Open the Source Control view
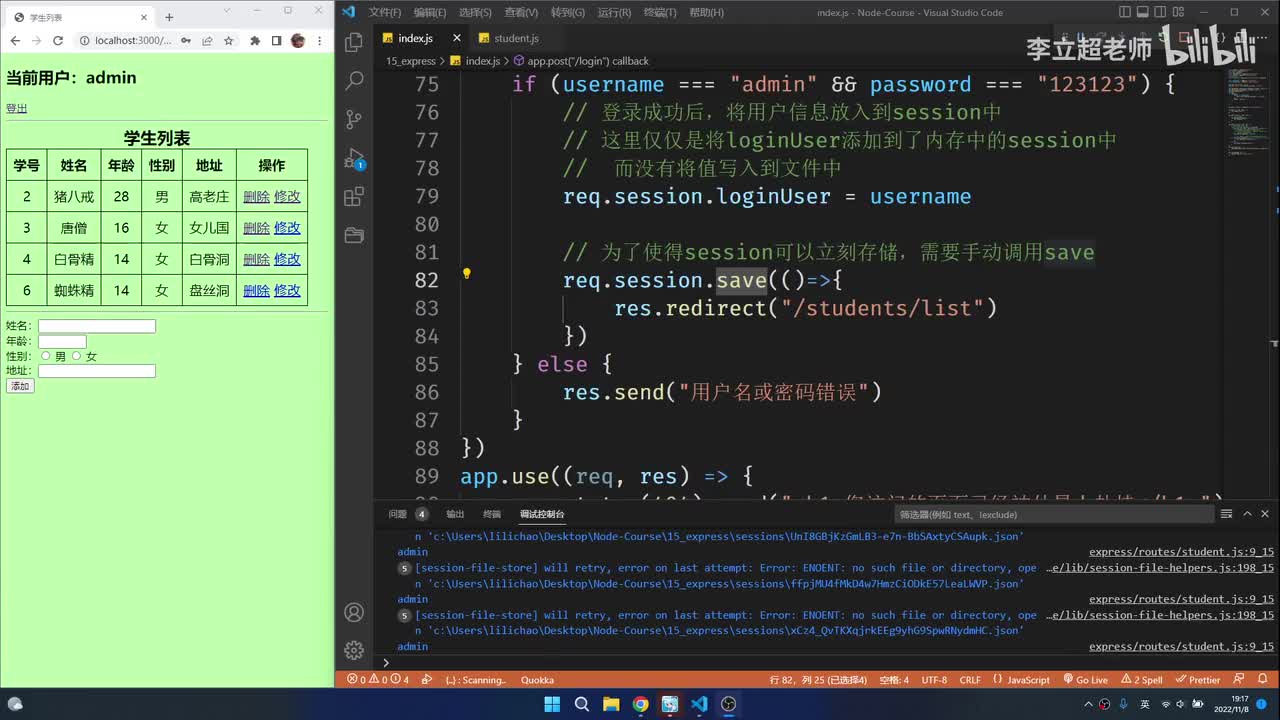 pyautogui.click(x=353, y=119)
